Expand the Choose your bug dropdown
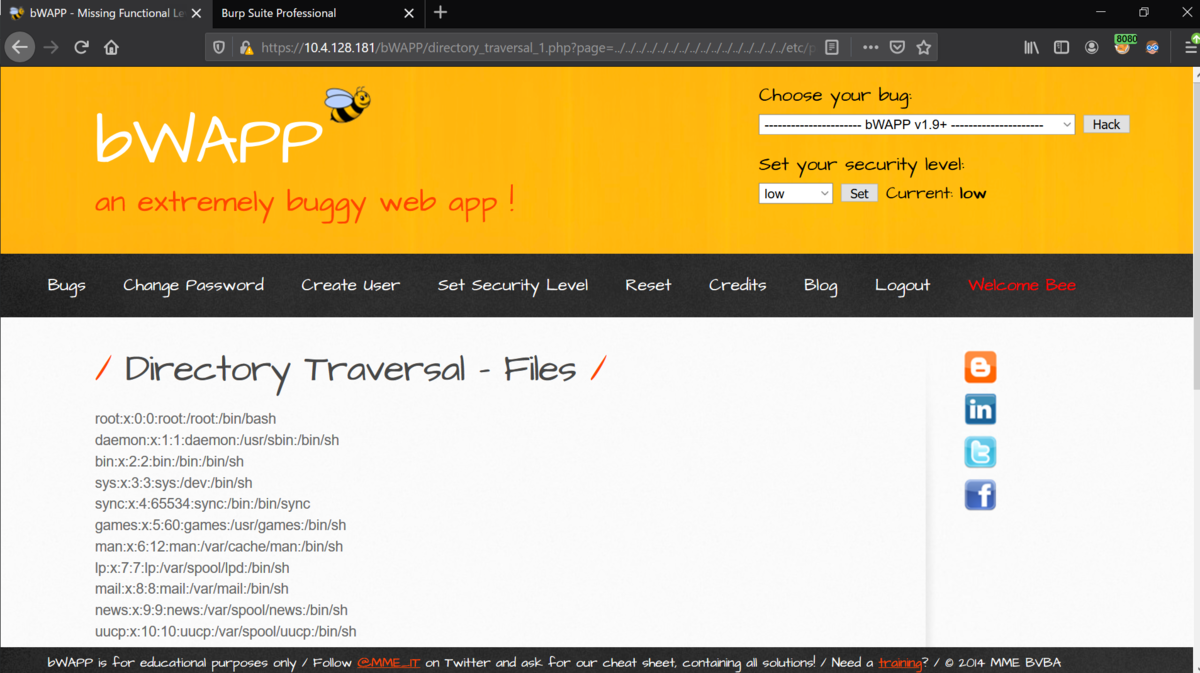Screen dimensions: 1200x673 pos(917,125)
